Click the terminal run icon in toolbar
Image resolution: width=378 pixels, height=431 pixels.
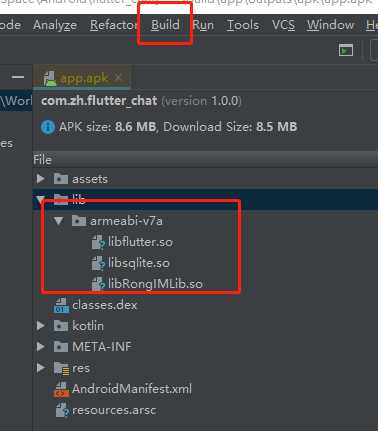click(x=346, y=50)
